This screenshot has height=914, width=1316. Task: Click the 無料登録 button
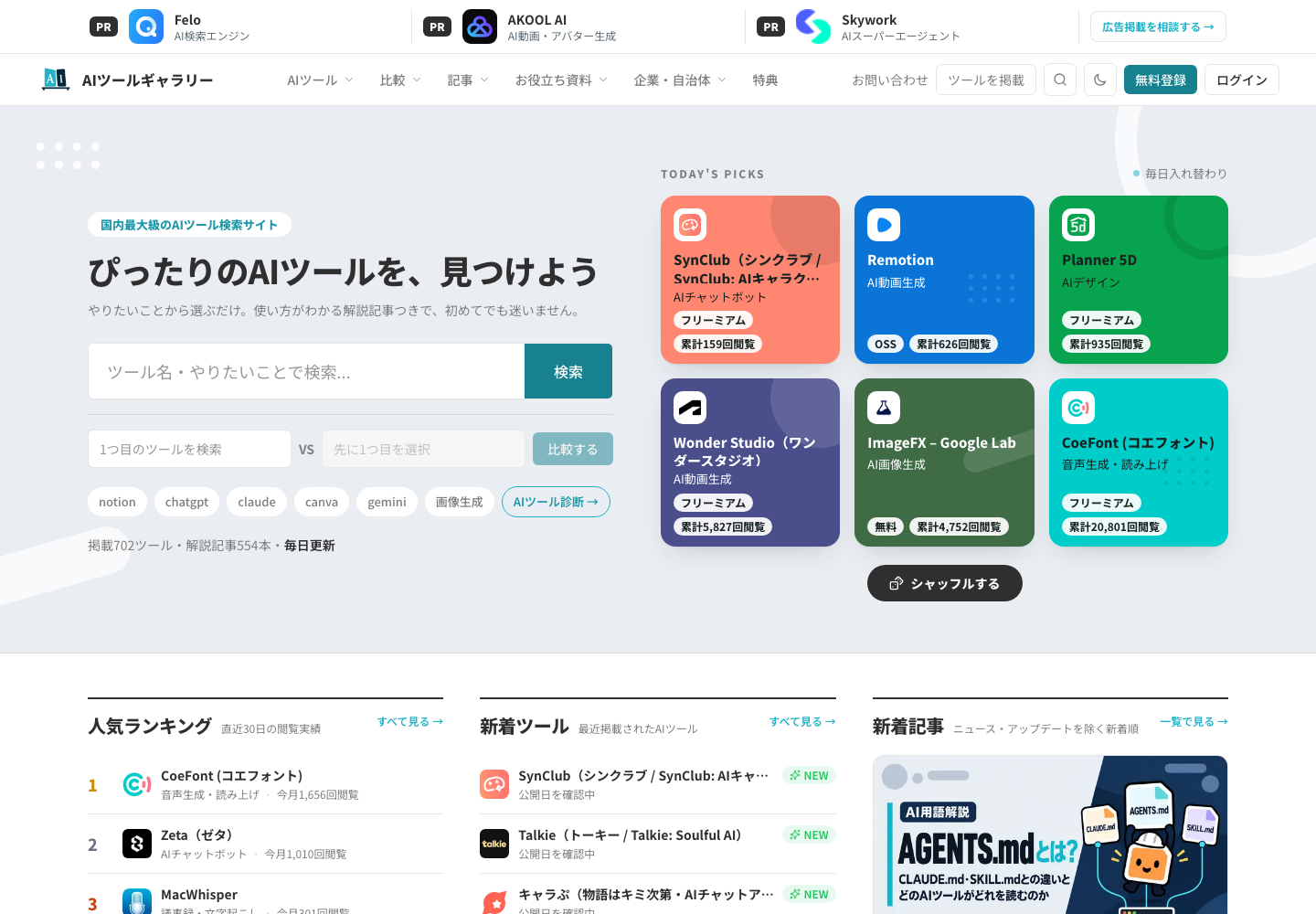(x=1161, y=80)
